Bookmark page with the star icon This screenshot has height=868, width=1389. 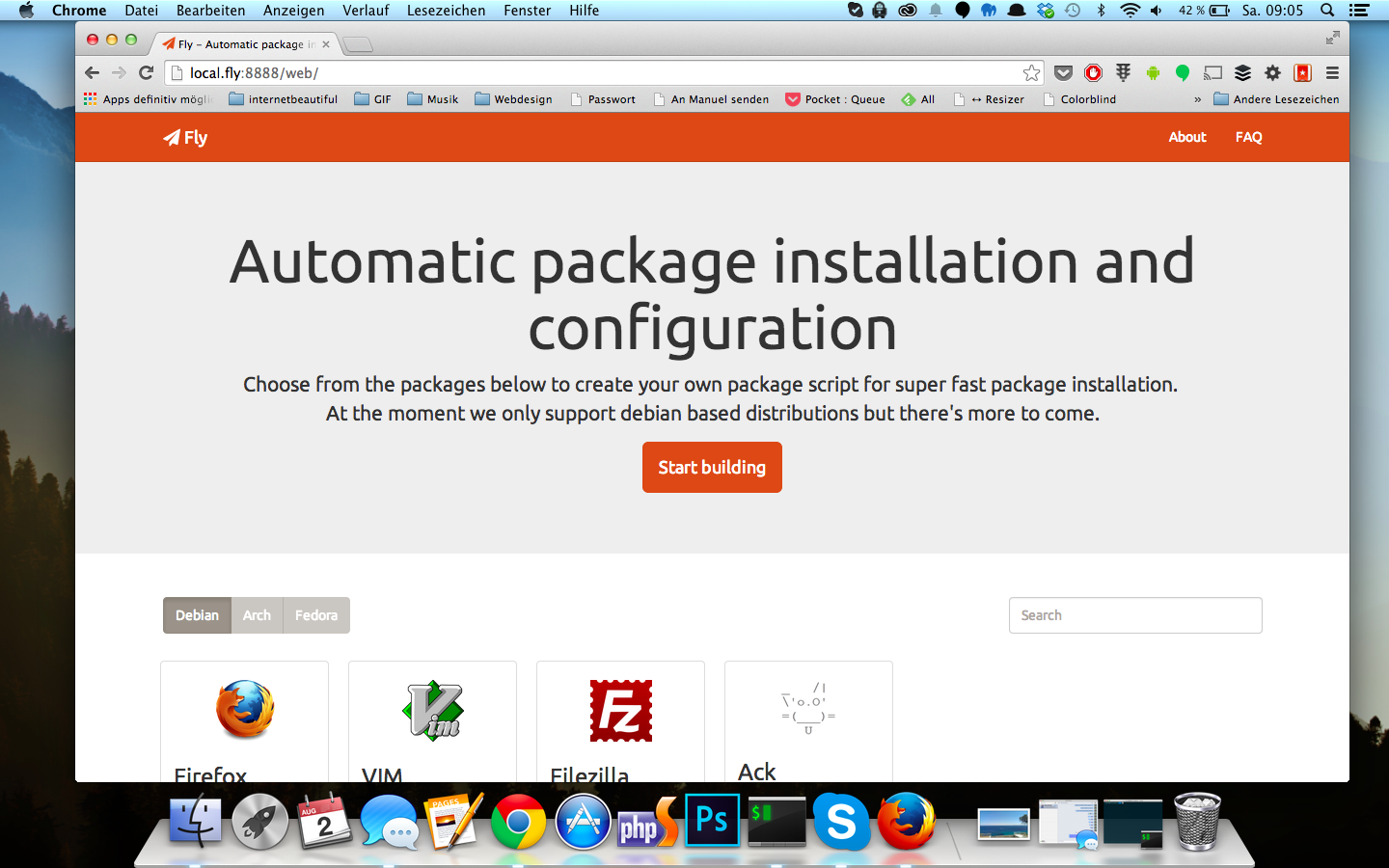[x=1031, y=73]
